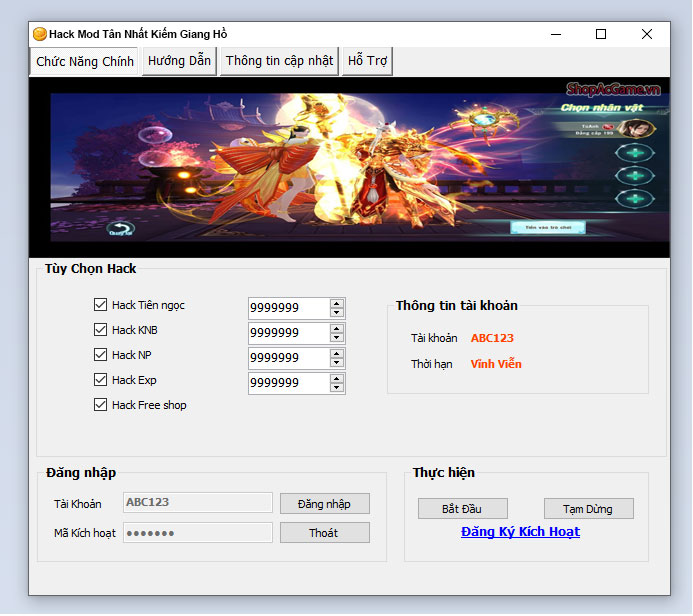Close the Hack Mod window
Viewport: 693px width, 616px height.
pyautogui.click(x=647, y=34)
